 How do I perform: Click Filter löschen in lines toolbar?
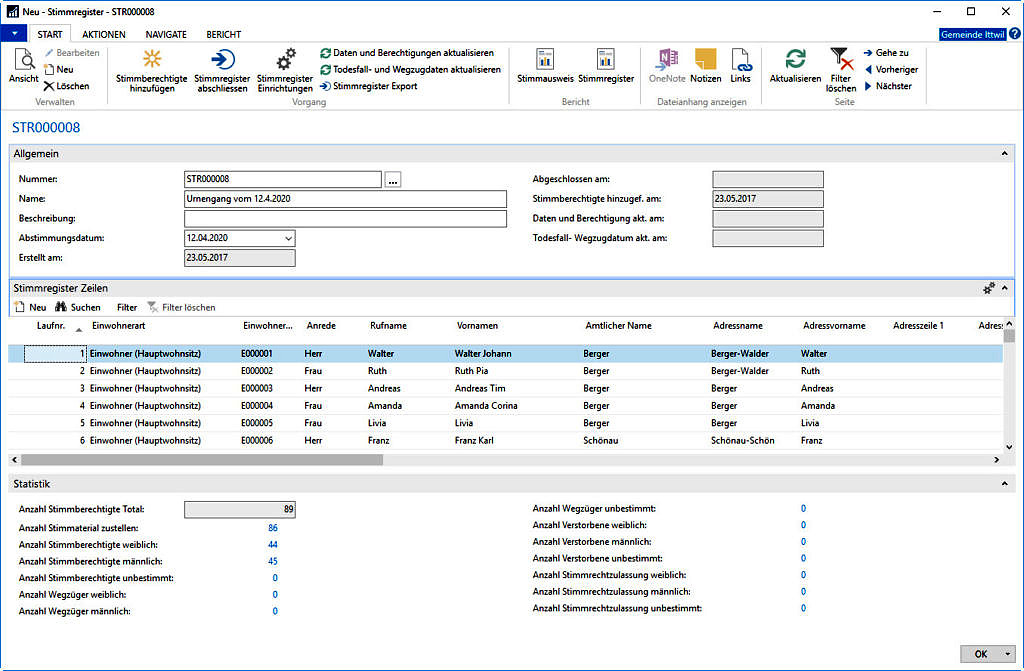(x=182, y=307)
